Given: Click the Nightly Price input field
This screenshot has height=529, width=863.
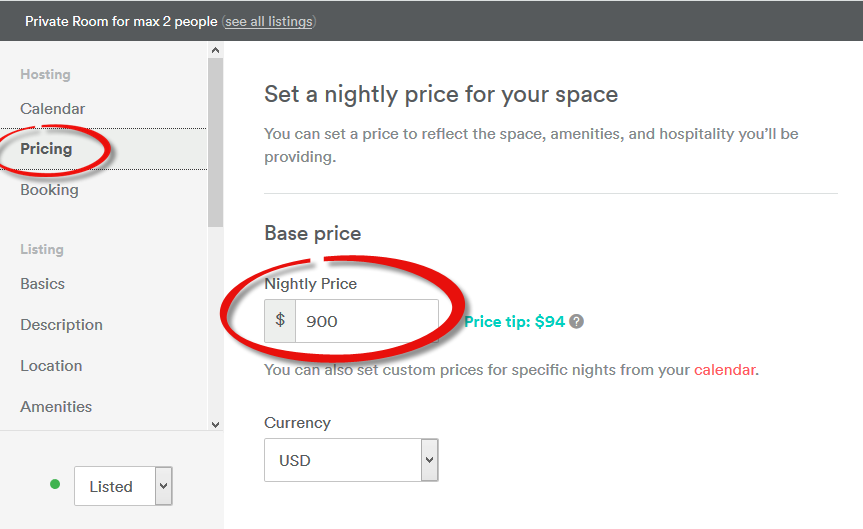Looking at the screenshot, I should 366,321.
